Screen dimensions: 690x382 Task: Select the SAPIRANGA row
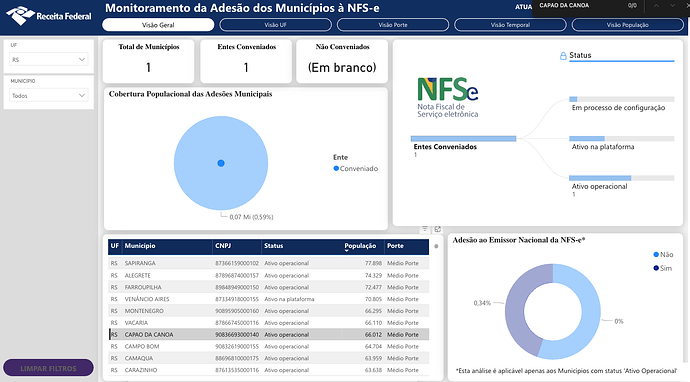268,263
